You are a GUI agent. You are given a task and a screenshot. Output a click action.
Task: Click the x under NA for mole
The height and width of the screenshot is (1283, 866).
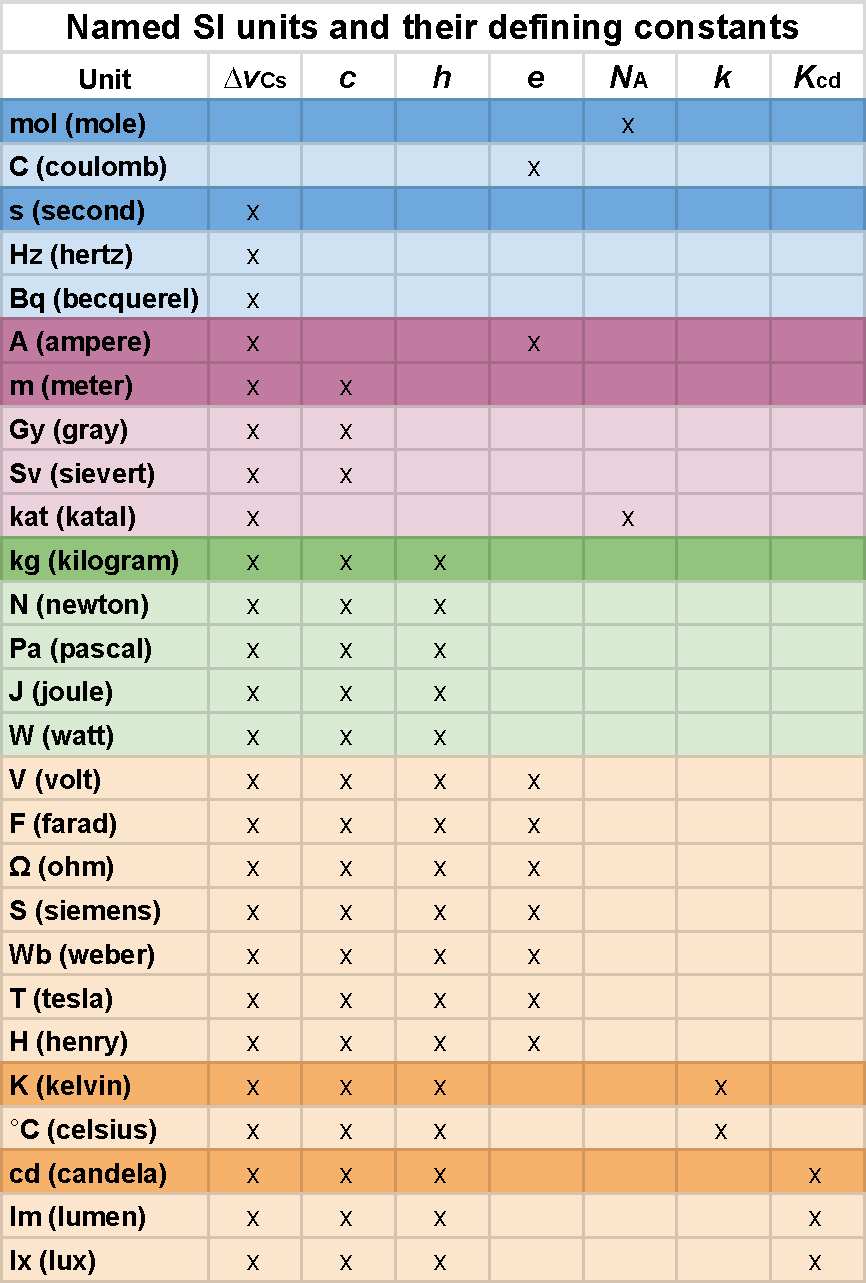(x=628, y=125)
